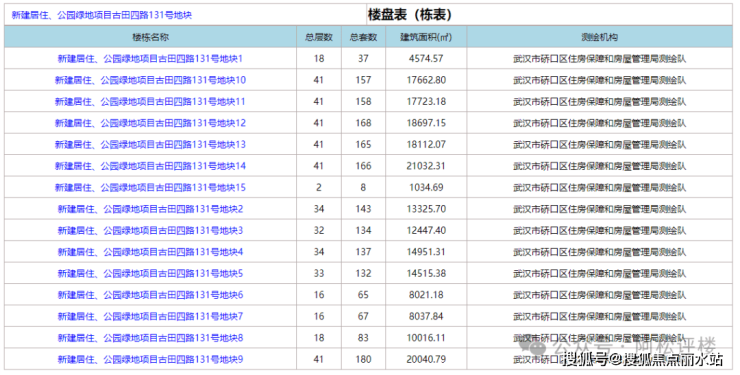Select total units value 65

pyautogui.click(x=363, y=295)
